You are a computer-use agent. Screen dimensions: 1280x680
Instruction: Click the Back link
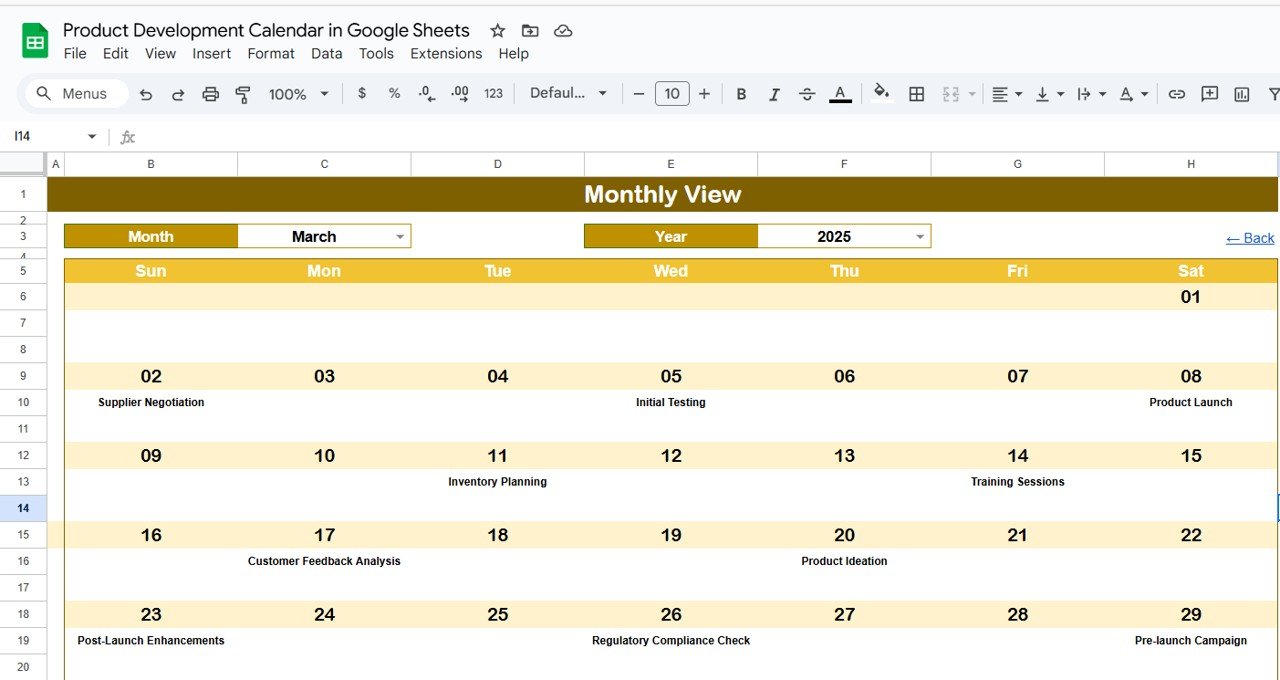[1250, 238]
